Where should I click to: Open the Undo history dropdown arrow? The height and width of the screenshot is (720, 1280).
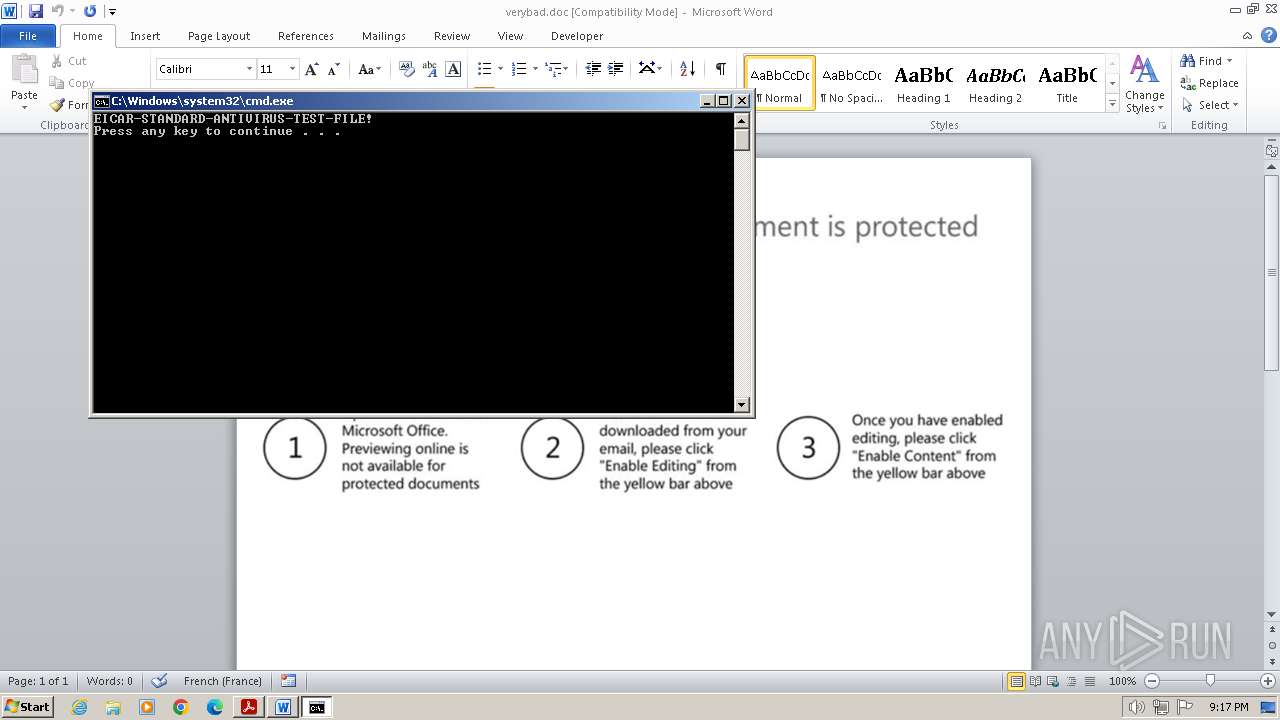point(72,11)
